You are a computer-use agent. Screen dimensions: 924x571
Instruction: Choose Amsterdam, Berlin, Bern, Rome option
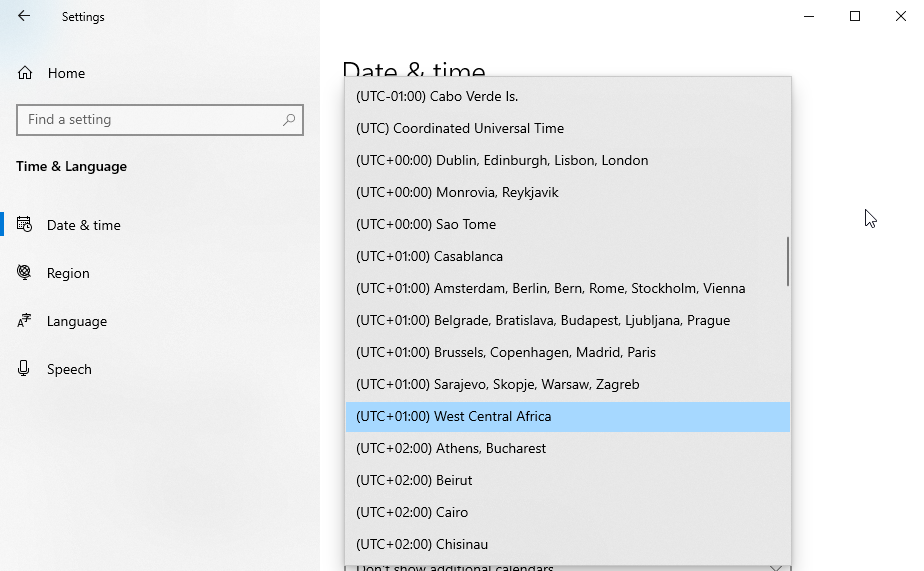pyautogui.click(x=550, y=288)
